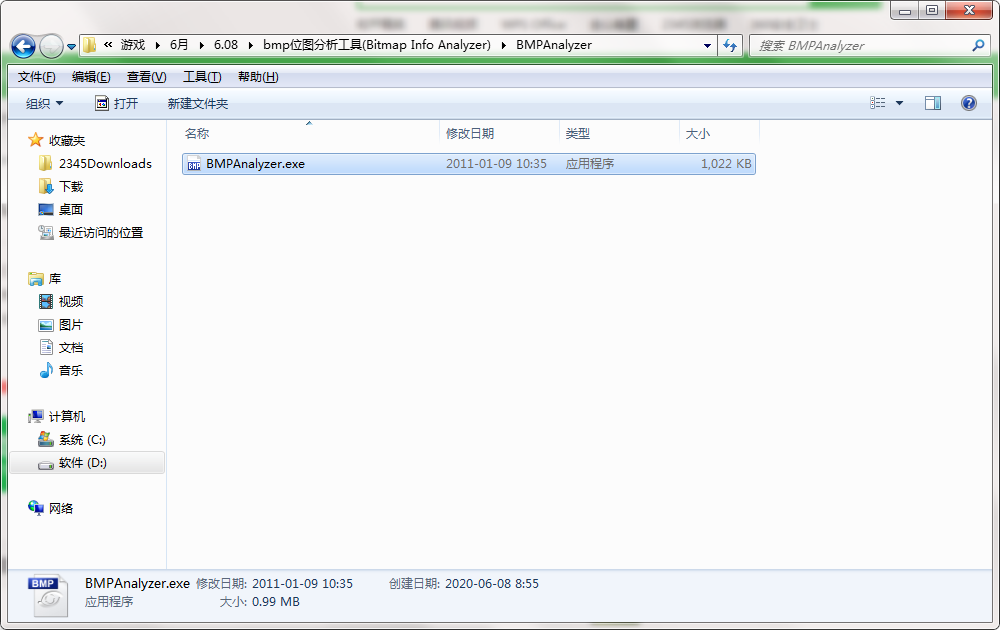Navigate to 6月 in the breadcrumb
1000x630 pixels.
pos(179,45)
